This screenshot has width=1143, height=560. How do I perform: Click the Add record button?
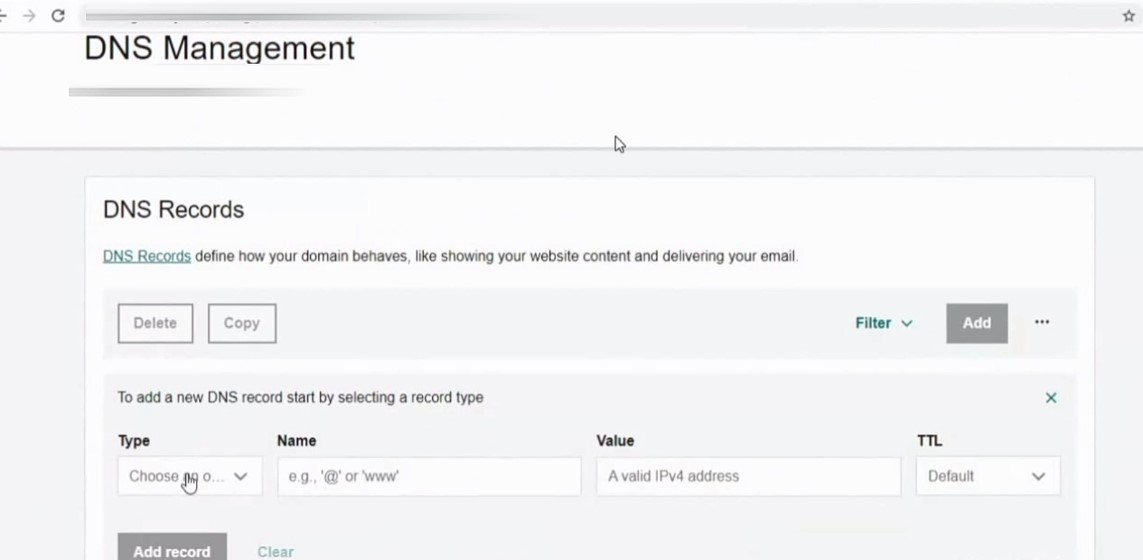click(x=172, y=548)
